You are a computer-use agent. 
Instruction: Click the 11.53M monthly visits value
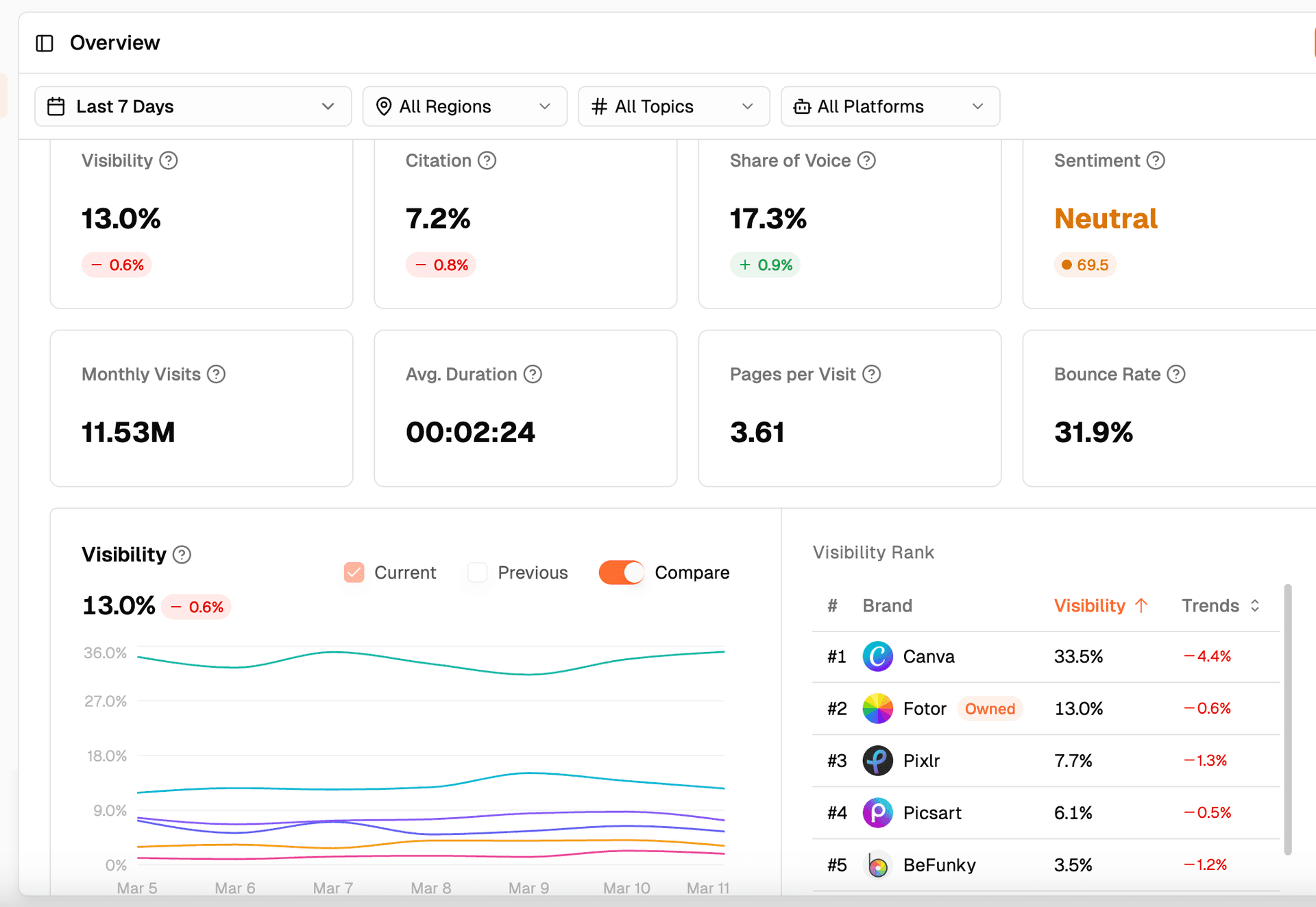point(128,433)
